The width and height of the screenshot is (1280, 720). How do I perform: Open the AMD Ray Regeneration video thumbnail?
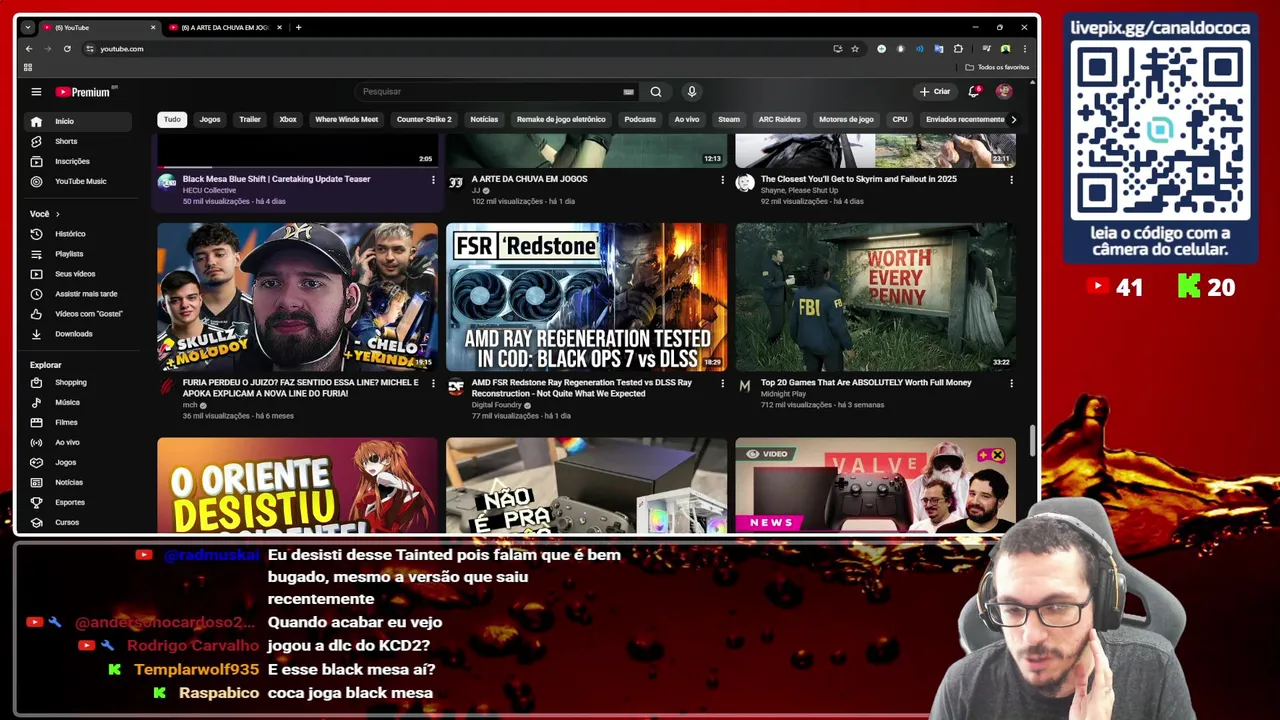coord(586,297)
